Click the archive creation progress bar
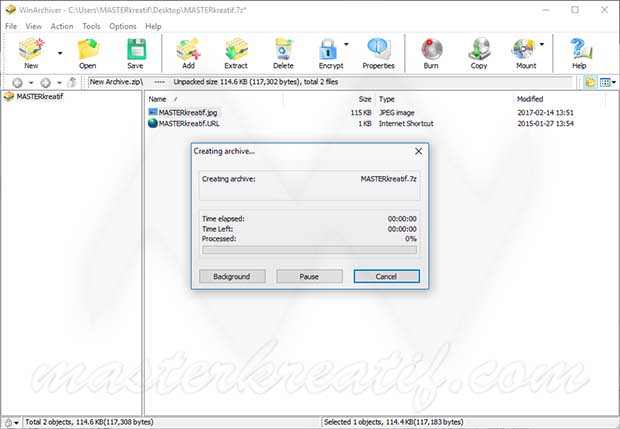Screen dimensions: 620x429 point(310,250)
